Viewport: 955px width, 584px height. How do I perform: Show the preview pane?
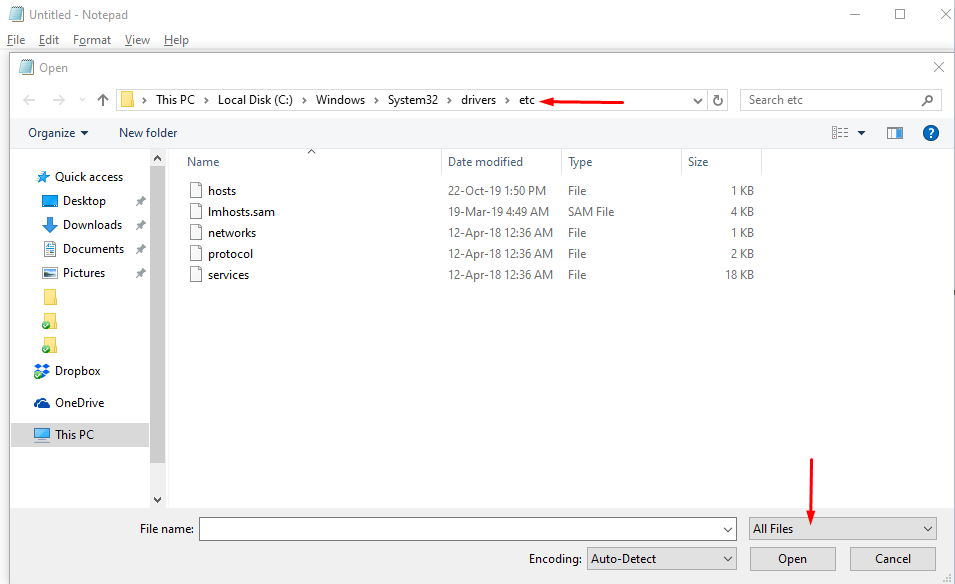click(894, 132)
